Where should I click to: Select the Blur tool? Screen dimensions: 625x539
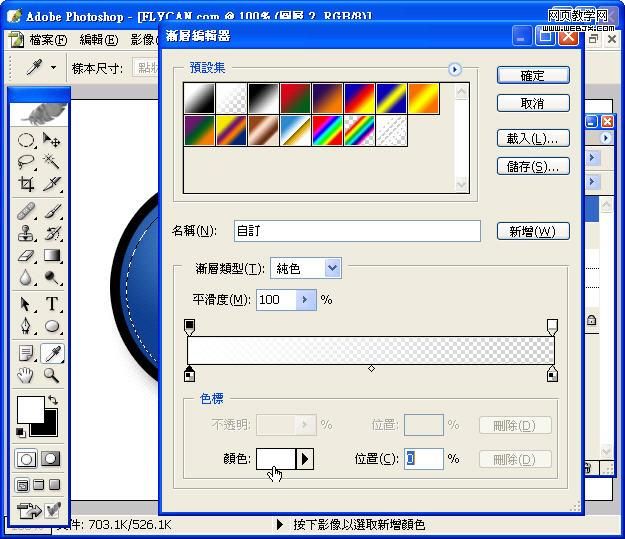tap(26, 277)
